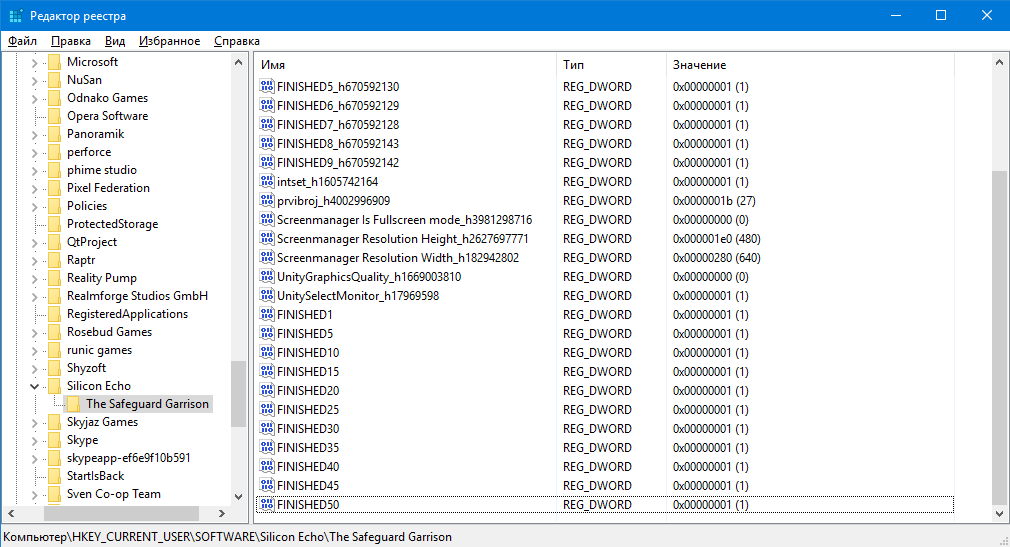This screenshot has width=1010, height=547.
Task: Click the tree pane scroll-down arrow
Action: pos(238,496)
